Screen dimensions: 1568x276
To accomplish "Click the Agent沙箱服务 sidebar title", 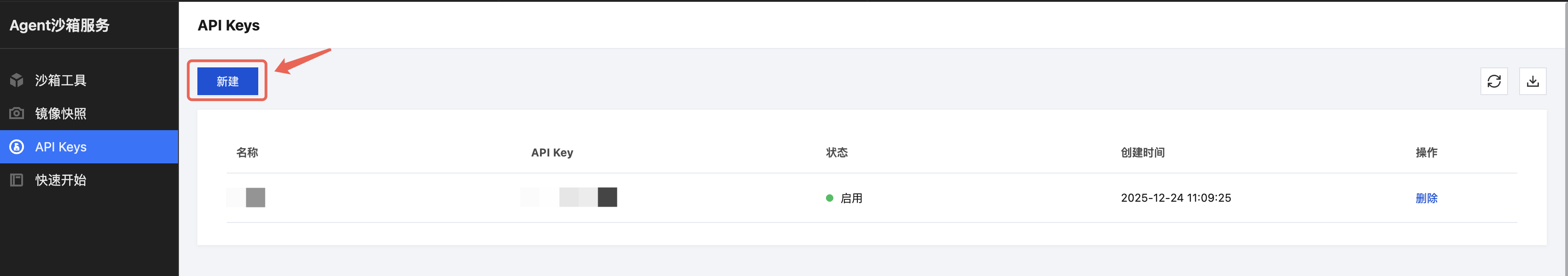I will [59, 25].
